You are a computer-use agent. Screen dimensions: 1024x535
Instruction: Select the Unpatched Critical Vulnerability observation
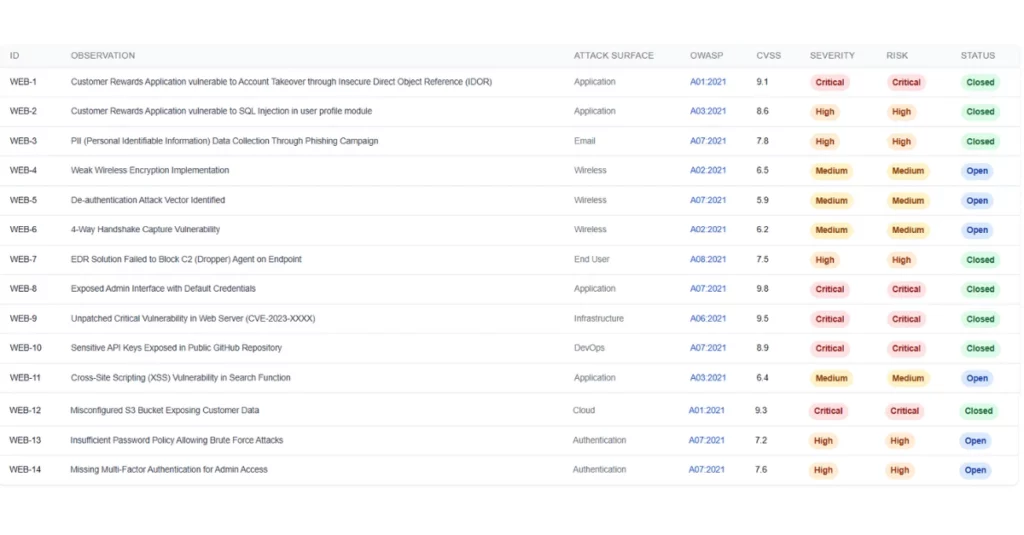coord(193,318)
